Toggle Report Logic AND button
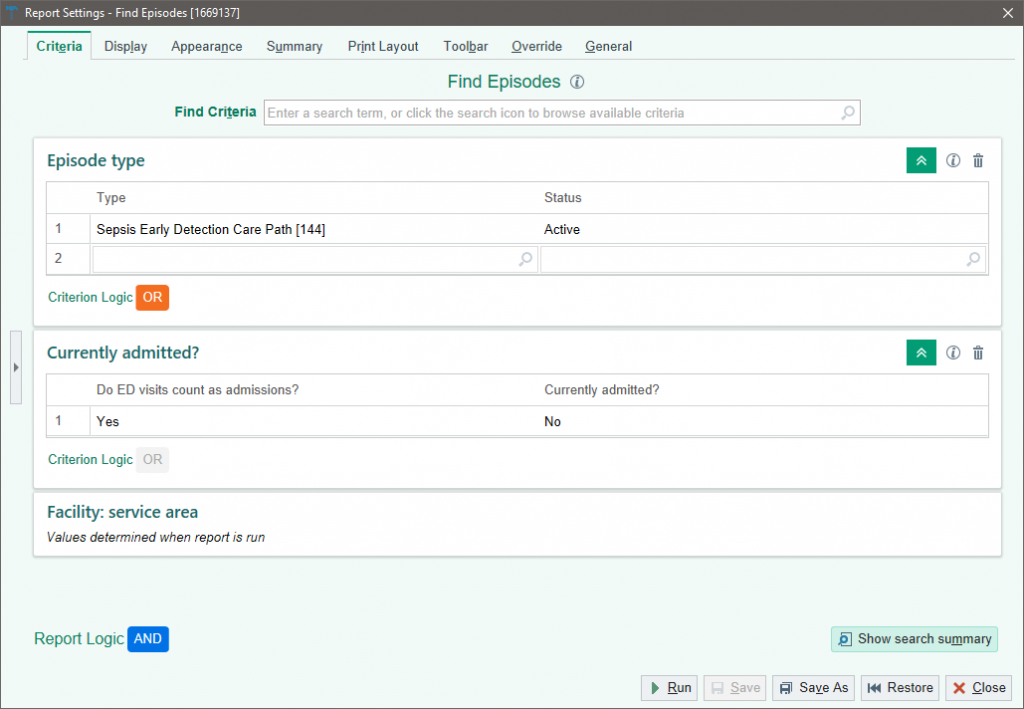 pyautogui.click(x=148, y=639)
